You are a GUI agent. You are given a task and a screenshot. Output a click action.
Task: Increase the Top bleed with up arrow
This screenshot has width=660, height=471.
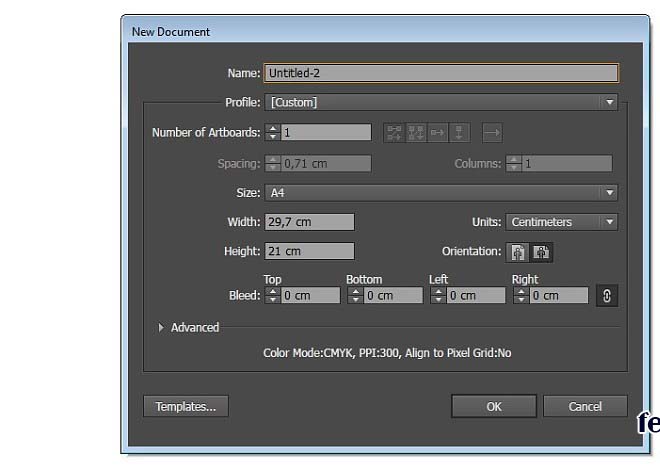(x=273, y=292)
